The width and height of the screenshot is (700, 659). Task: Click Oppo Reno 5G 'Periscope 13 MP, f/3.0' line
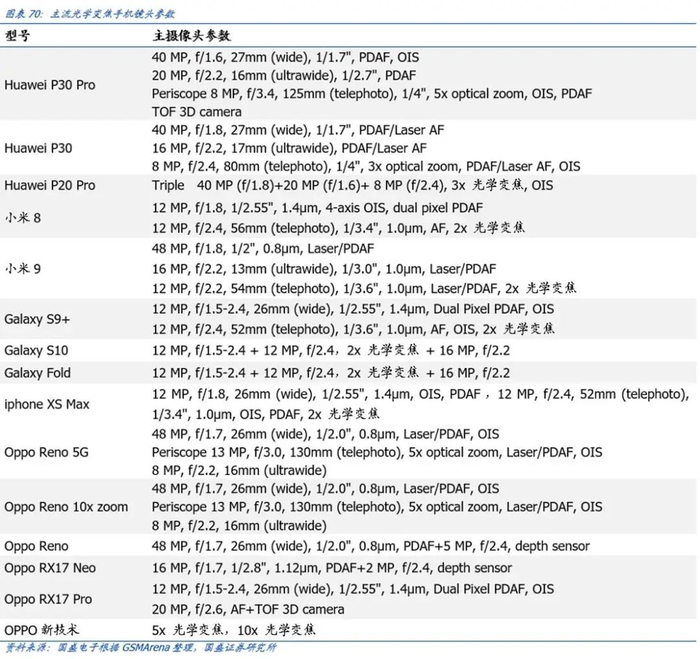(x=377, y=452)
